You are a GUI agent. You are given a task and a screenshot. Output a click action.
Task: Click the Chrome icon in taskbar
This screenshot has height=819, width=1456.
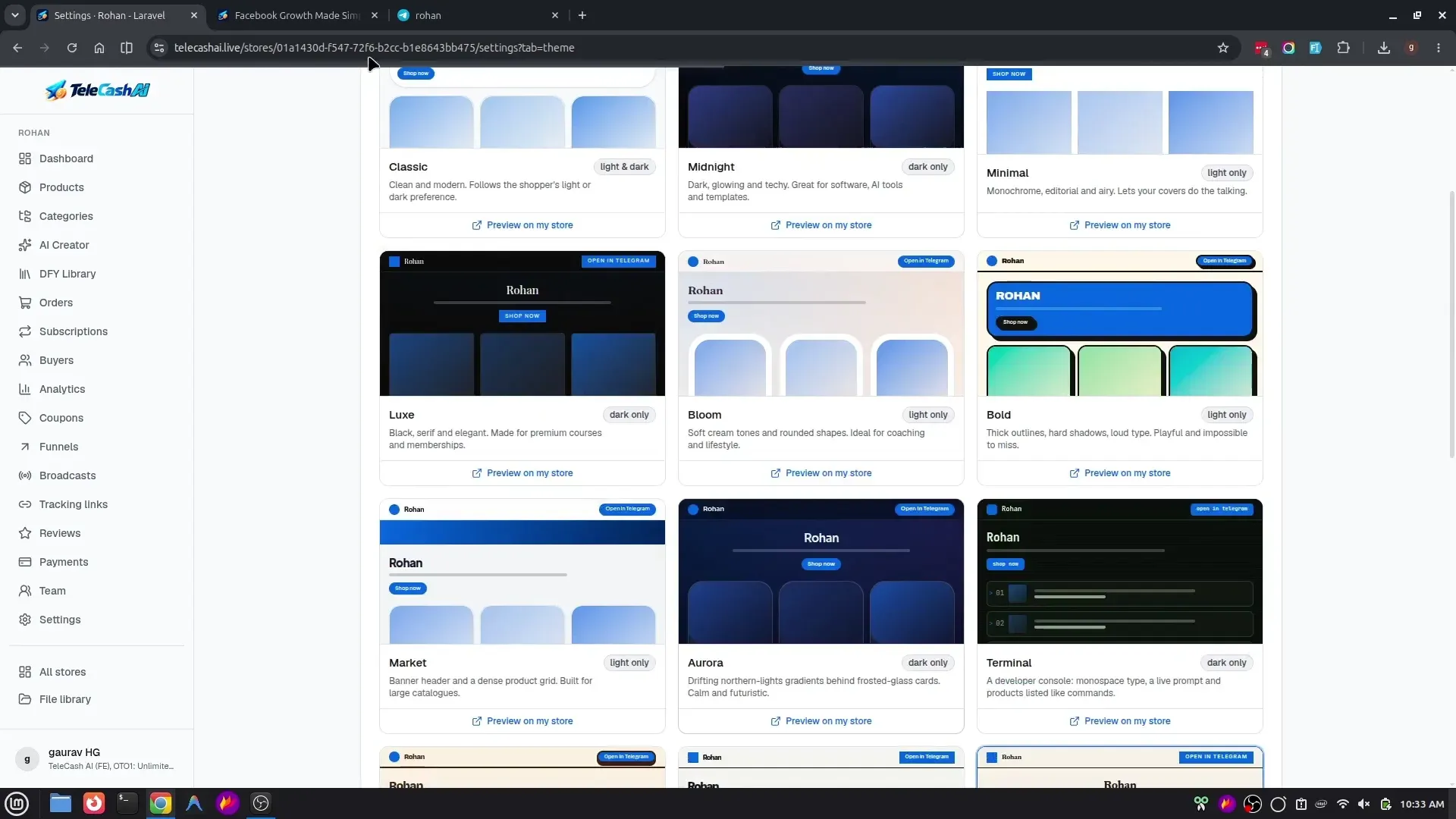(x=160, y=803)
